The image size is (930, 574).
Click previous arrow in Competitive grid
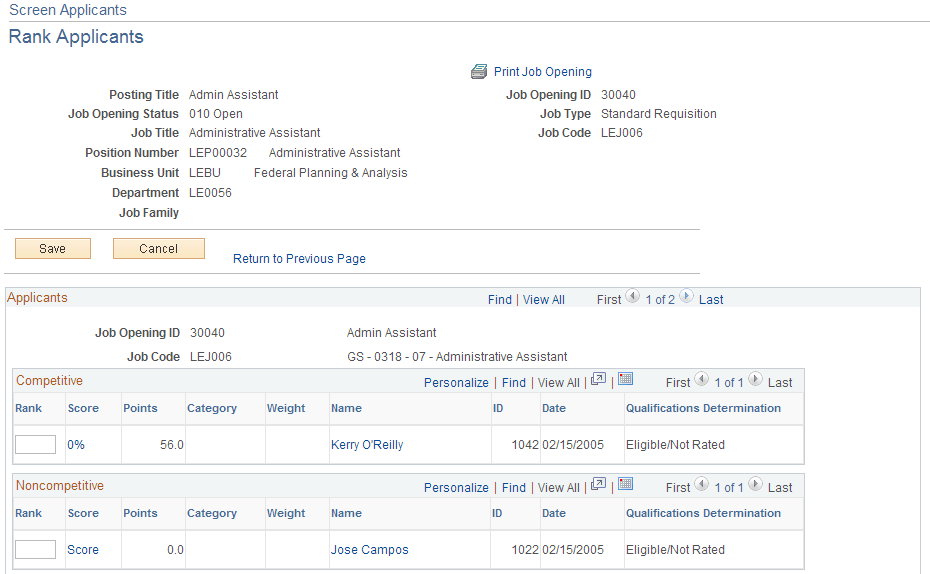click(x=702, y=379)
